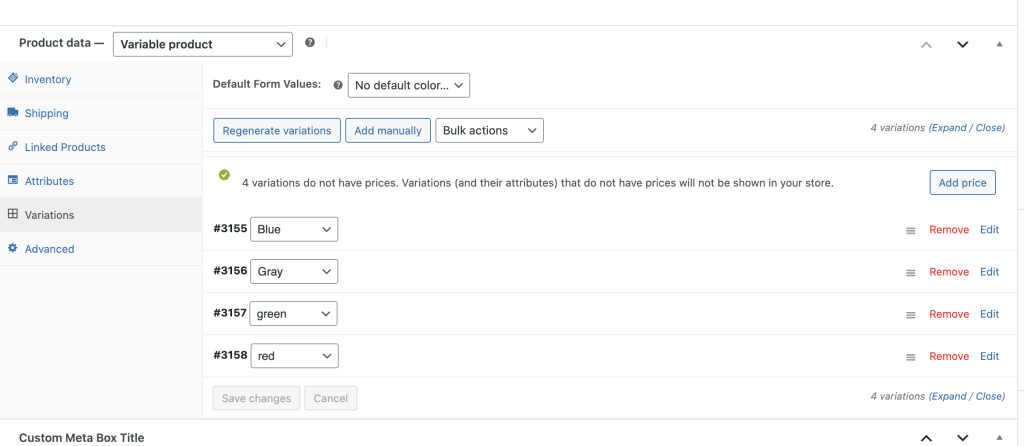Open the No default color dropdown
The width and height of the screenshot is (1024, 446).
pos(408,85)
